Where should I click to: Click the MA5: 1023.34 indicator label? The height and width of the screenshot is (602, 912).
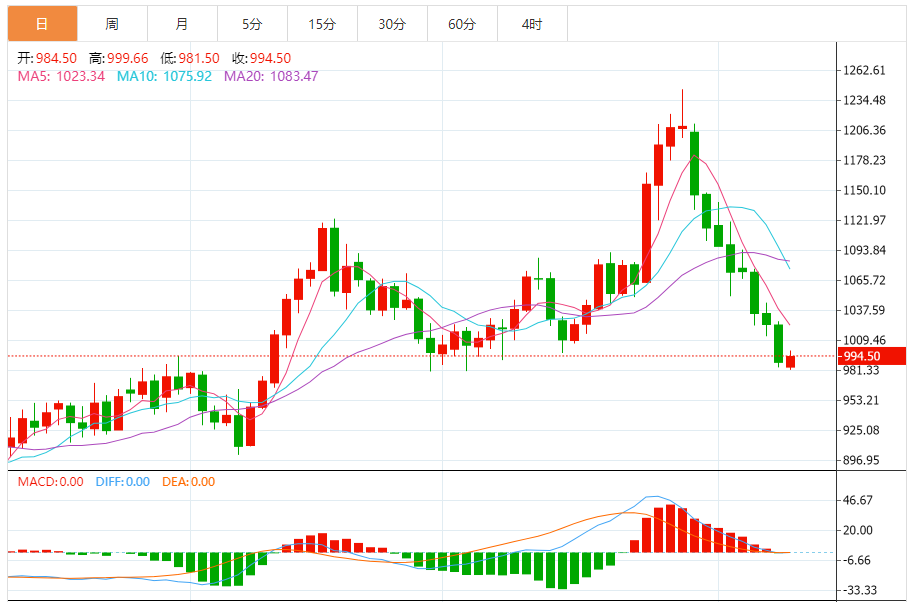click(x=61, y=76)
